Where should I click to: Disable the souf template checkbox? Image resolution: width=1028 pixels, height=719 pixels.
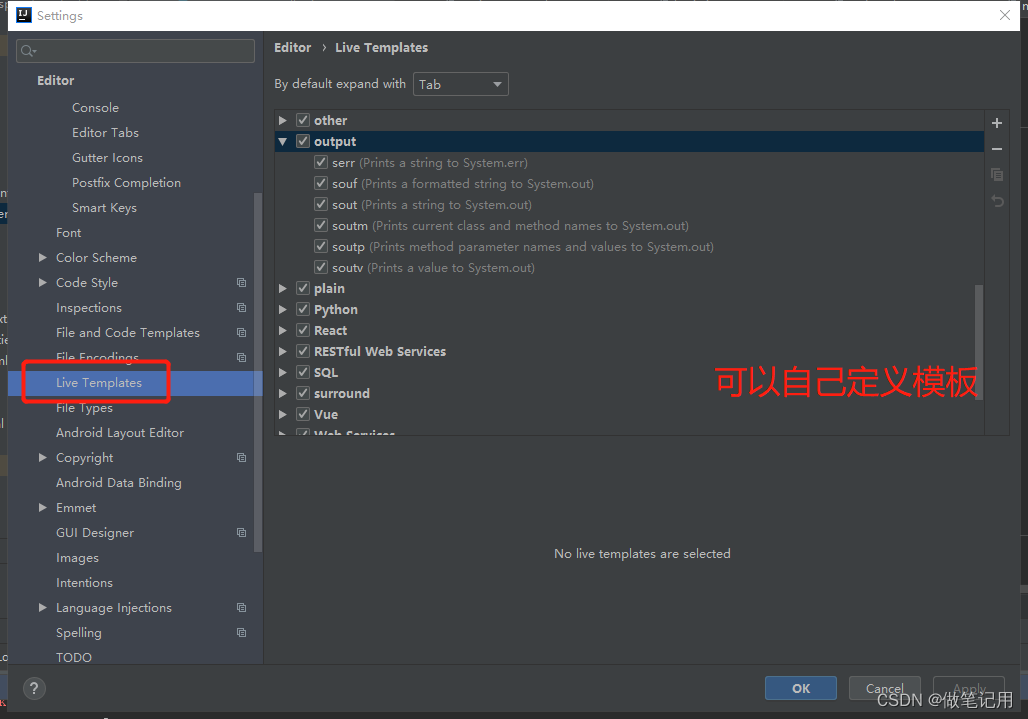pos(321,183)
